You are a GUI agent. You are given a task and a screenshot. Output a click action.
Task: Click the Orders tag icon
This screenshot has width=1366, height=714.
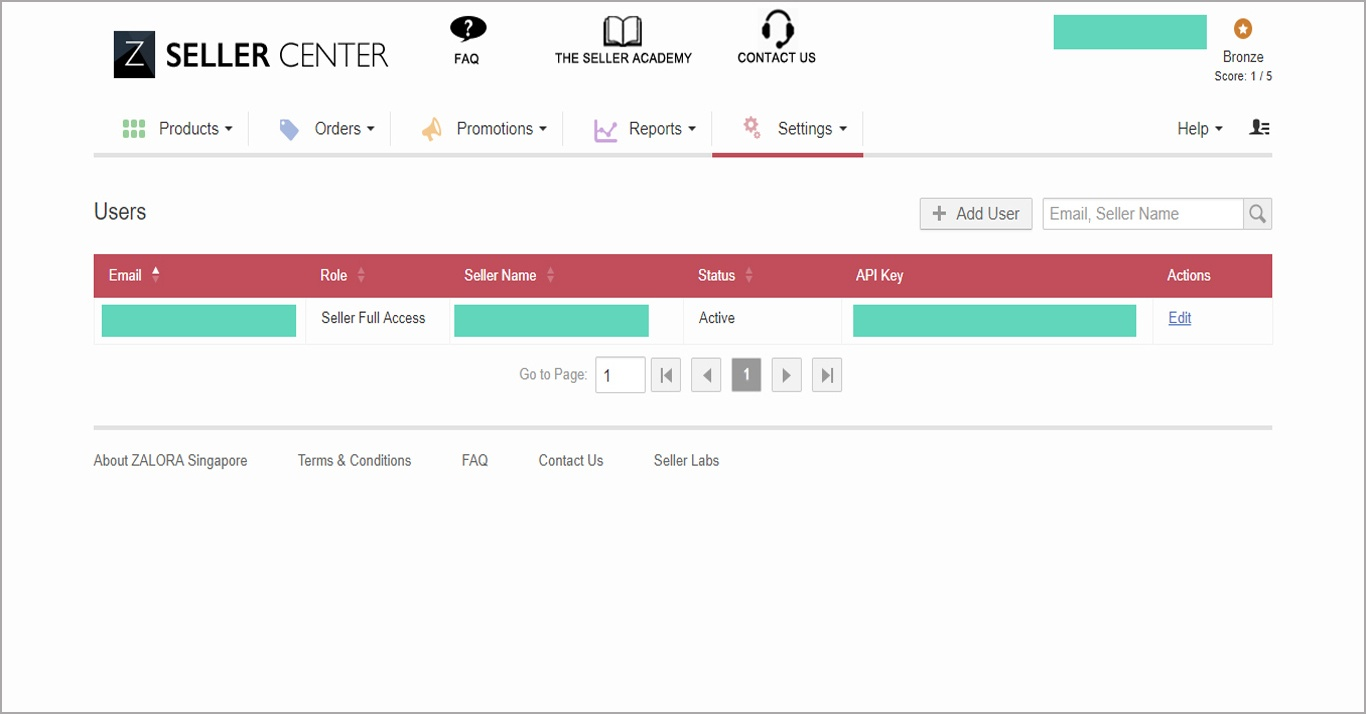tap(289, 129)
